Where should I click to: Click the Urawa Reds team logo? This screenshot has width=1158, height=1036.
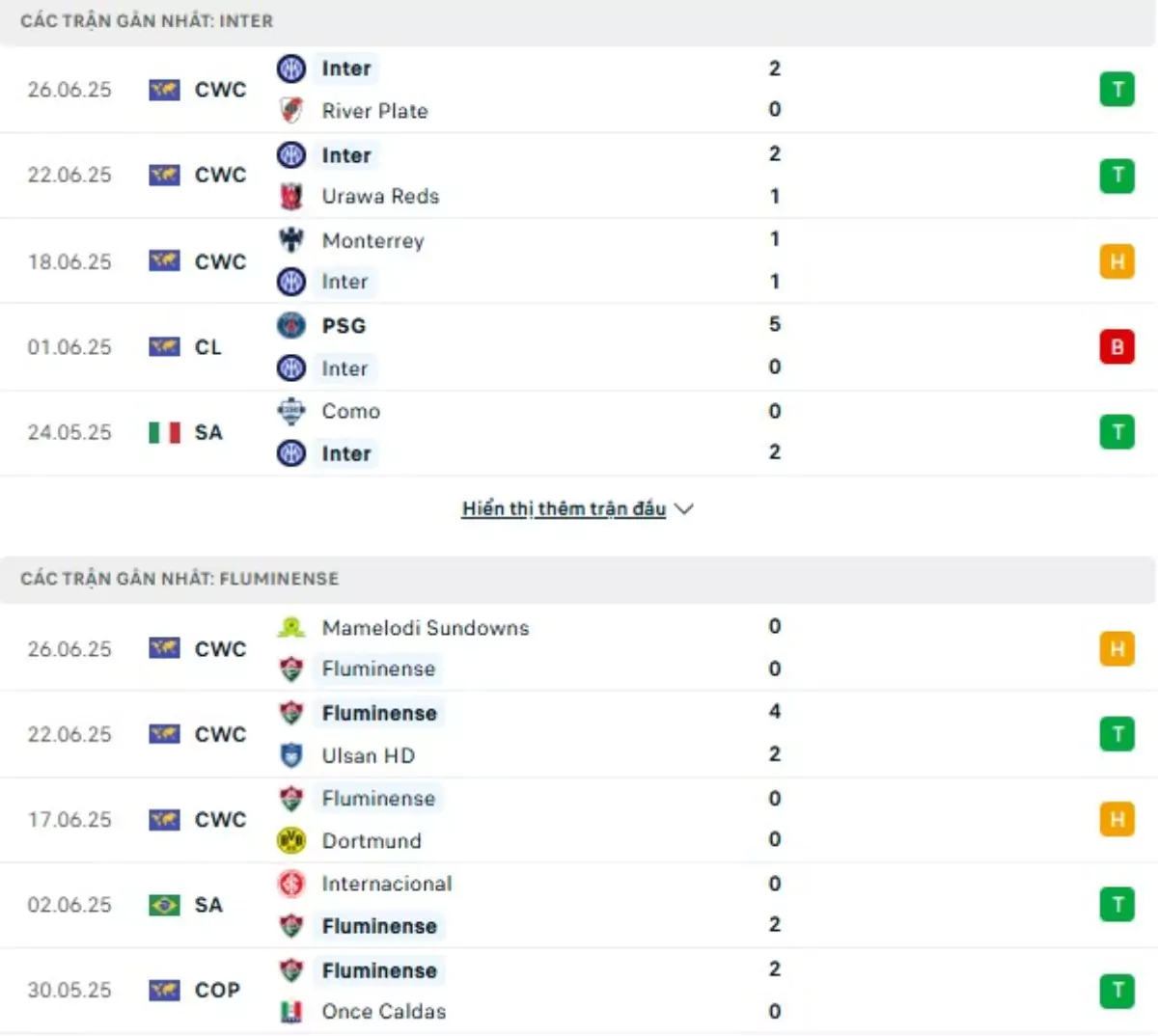[291, 196]
